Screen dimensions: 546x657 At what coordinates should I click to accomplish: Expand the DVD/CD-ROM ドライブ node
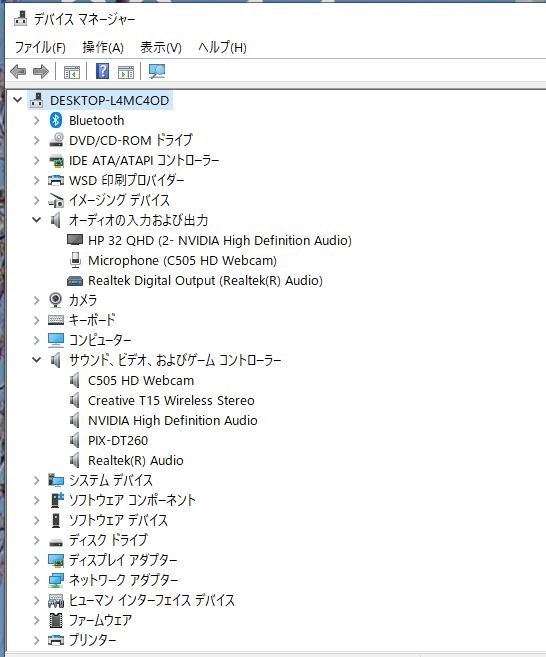click(36, 140)
